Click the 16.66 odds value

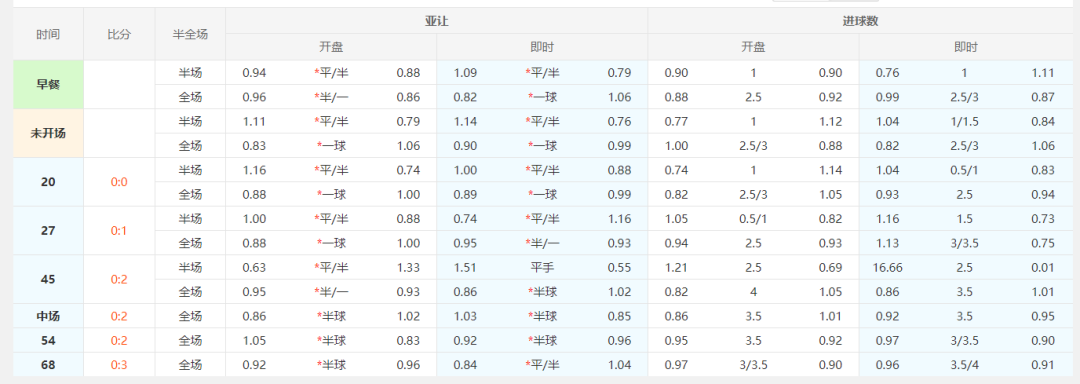point(887,267)
